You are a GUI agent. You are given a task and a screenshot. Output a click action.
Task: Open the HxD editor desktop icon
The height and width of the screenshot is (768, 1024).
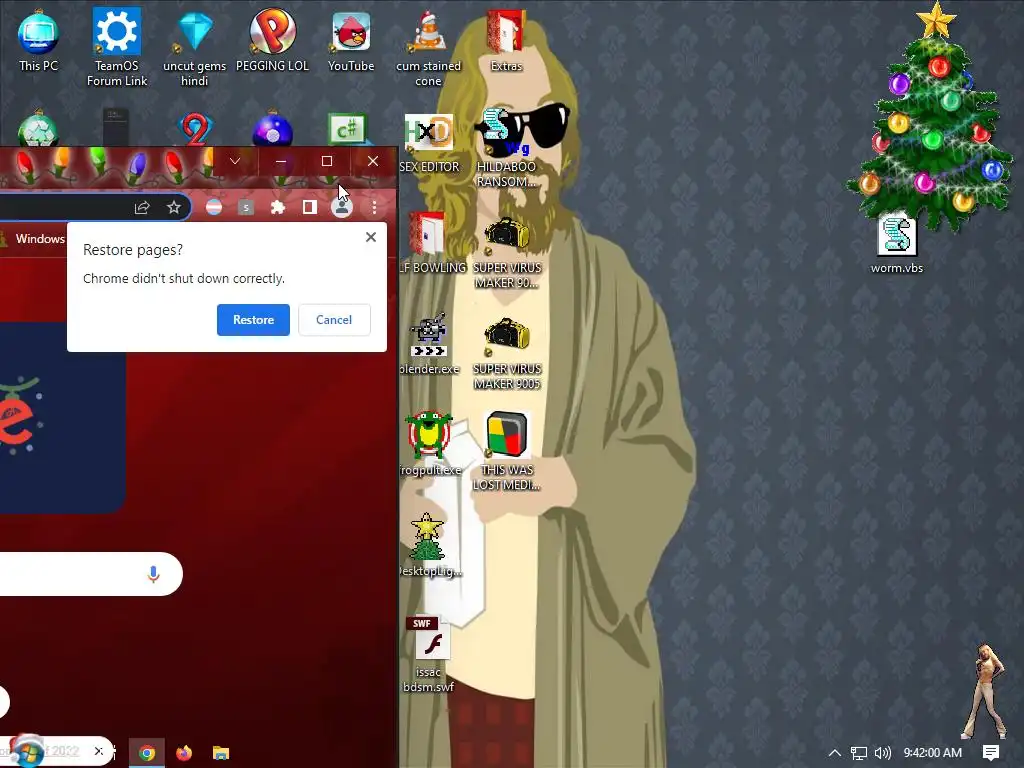[x=429, y=142]
